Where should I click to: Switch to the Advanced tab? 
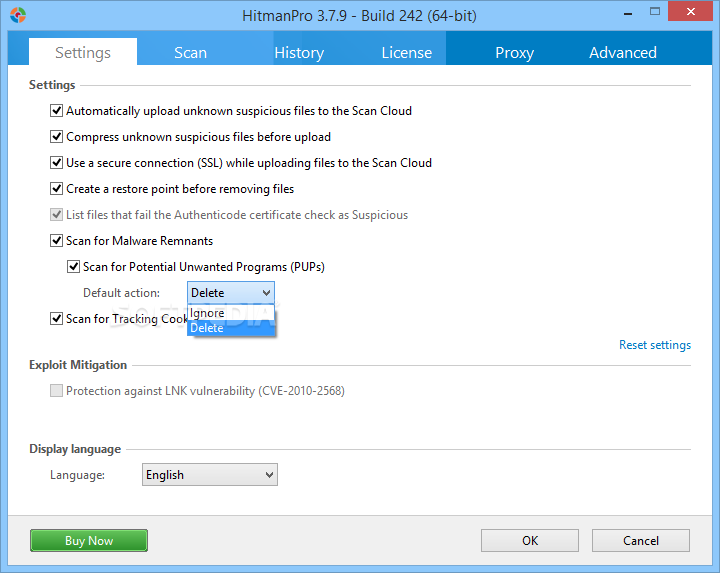pyautogui.click(x=623, y=52)
